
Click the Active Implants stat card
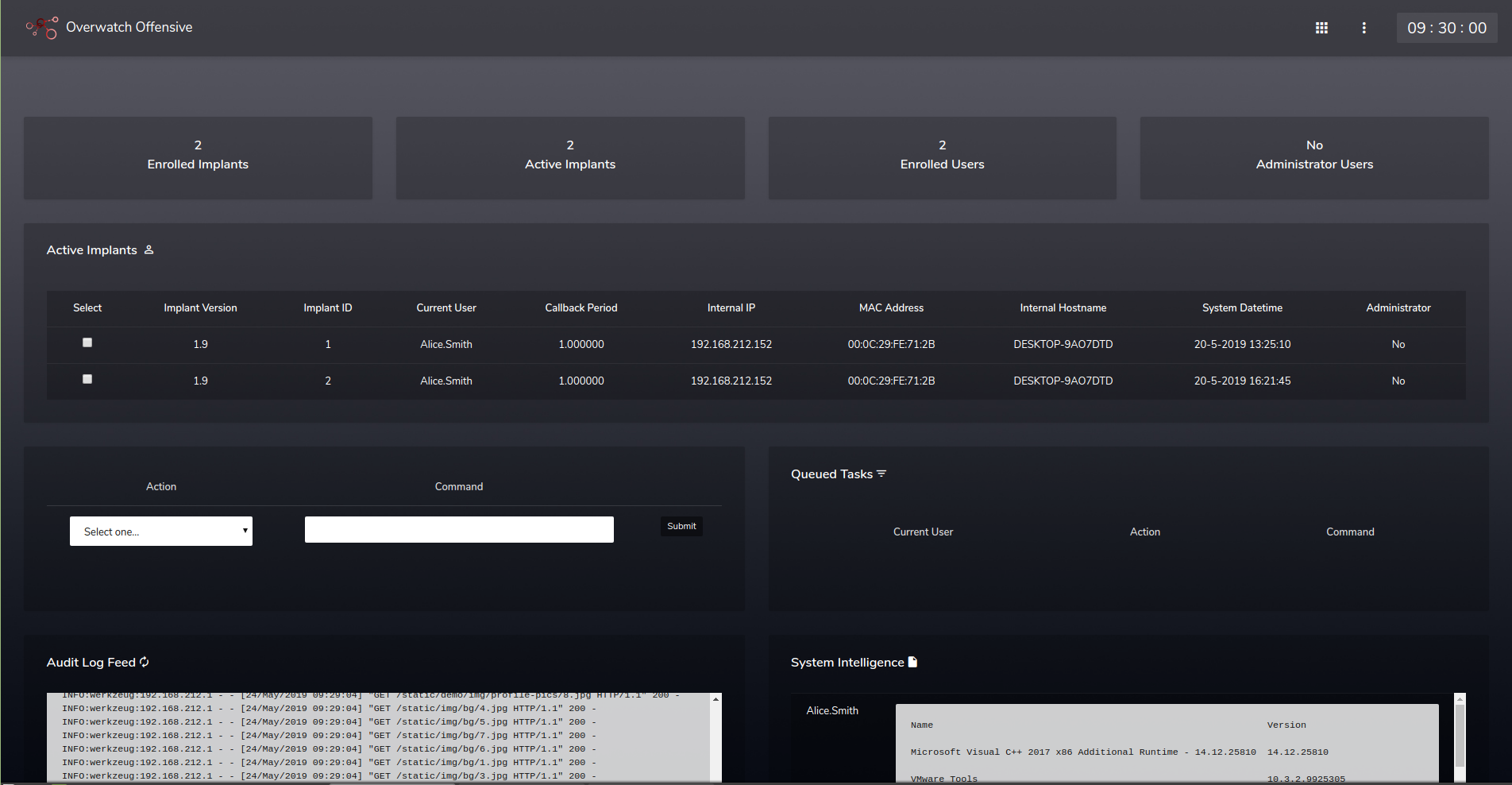pos(570,158)
